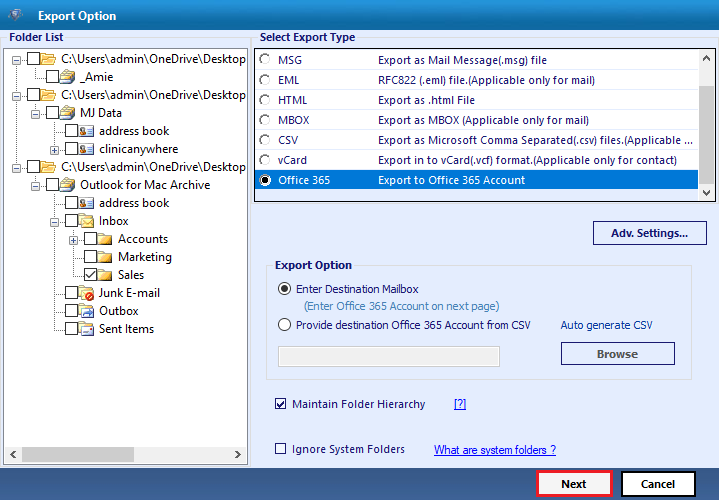Enable Ignore System Folders

click(280, 449)
